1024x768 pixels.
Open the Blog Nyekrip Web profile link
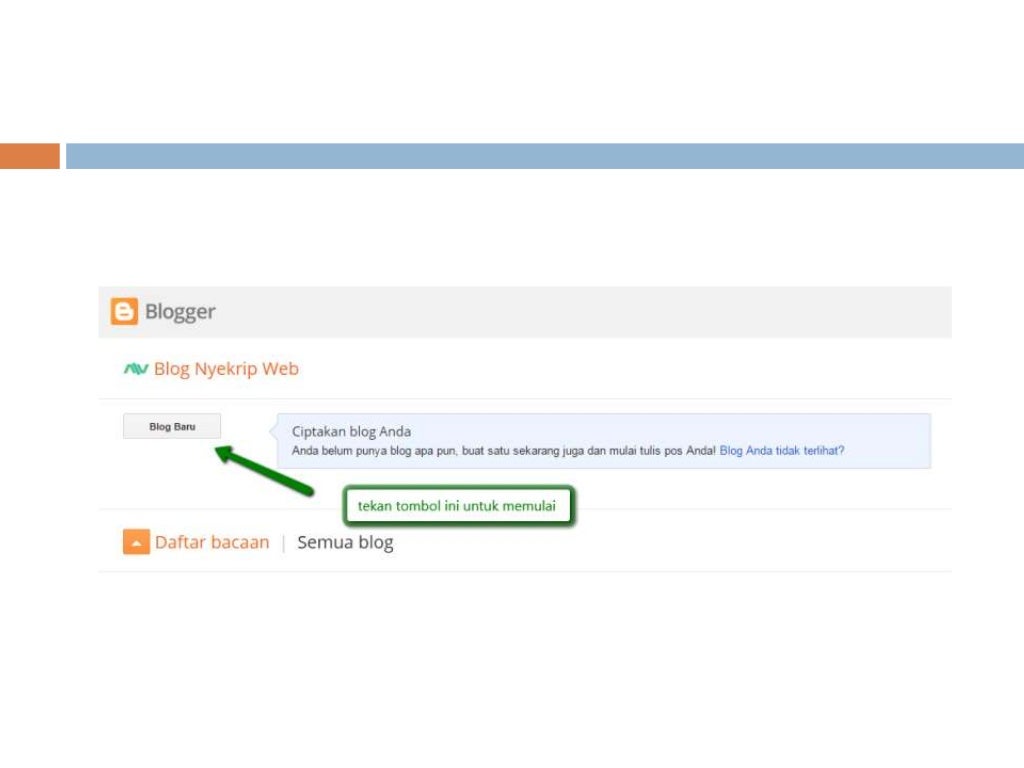pos(227,369)
